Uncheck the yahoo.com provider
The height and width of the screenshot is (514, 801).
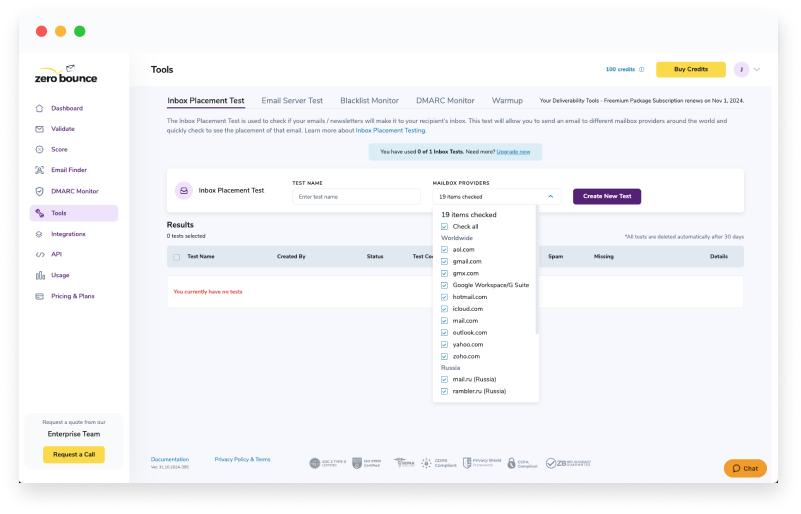coord(444,345)
